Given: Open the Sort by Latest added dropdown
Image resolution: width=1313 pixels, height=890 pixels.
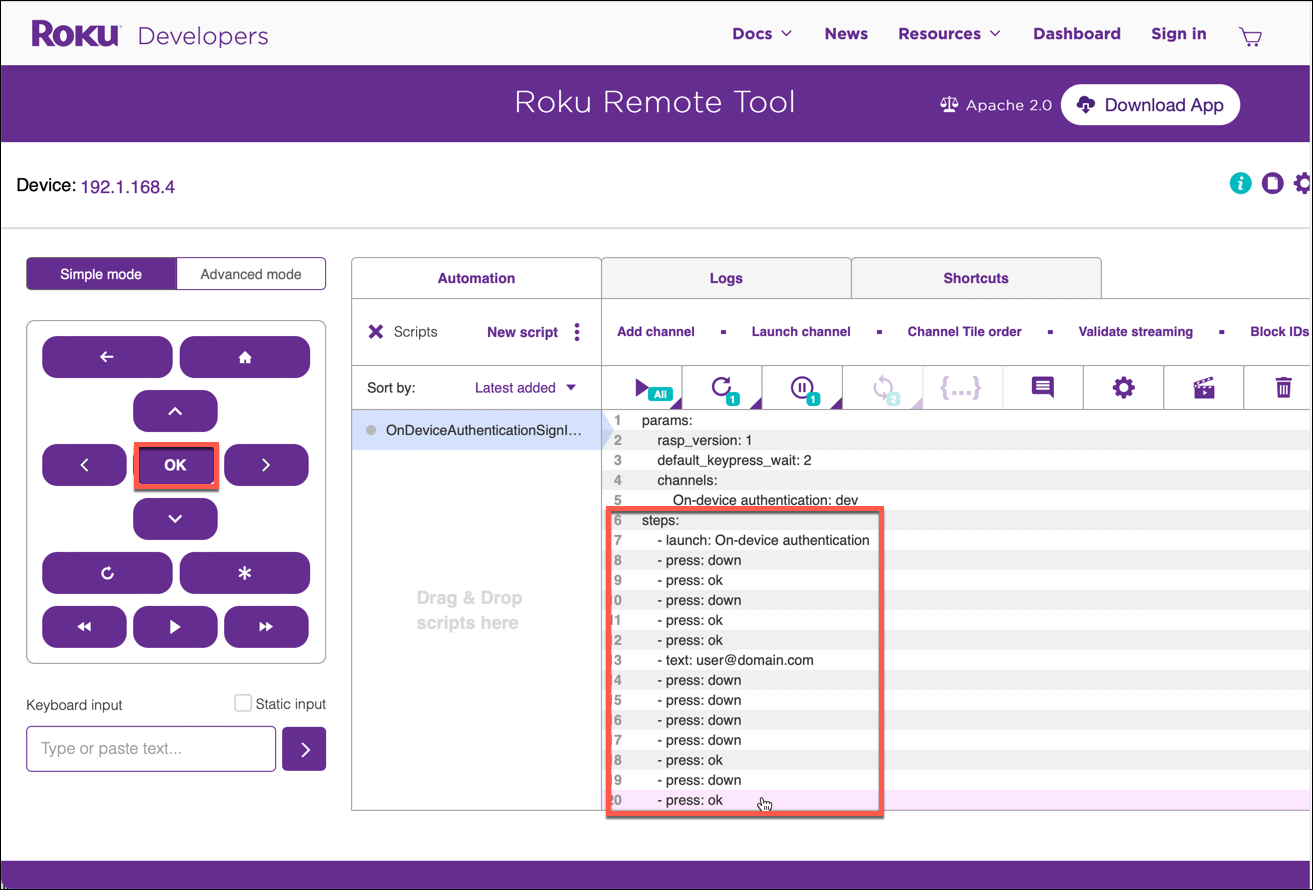Looking at the screenshot, I should click(528, 387).
